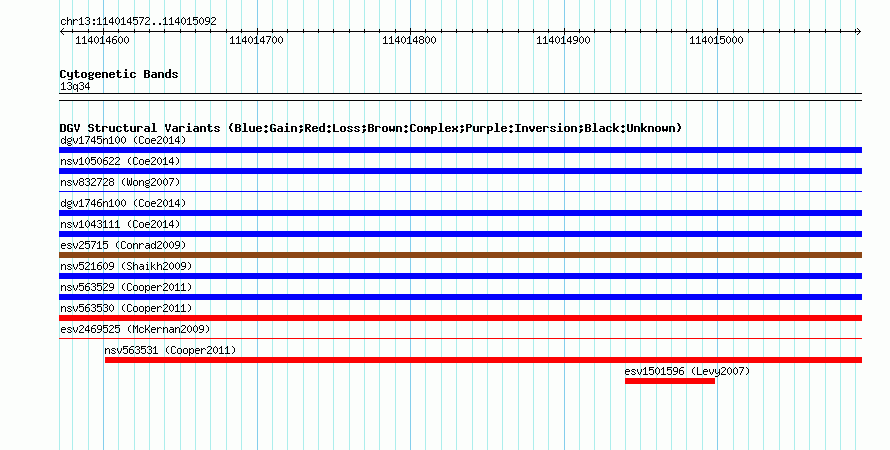Click the Cytogenetic Bands track heading
The image size is (890, 450).
pyautogui.click(x=119, y=74)
